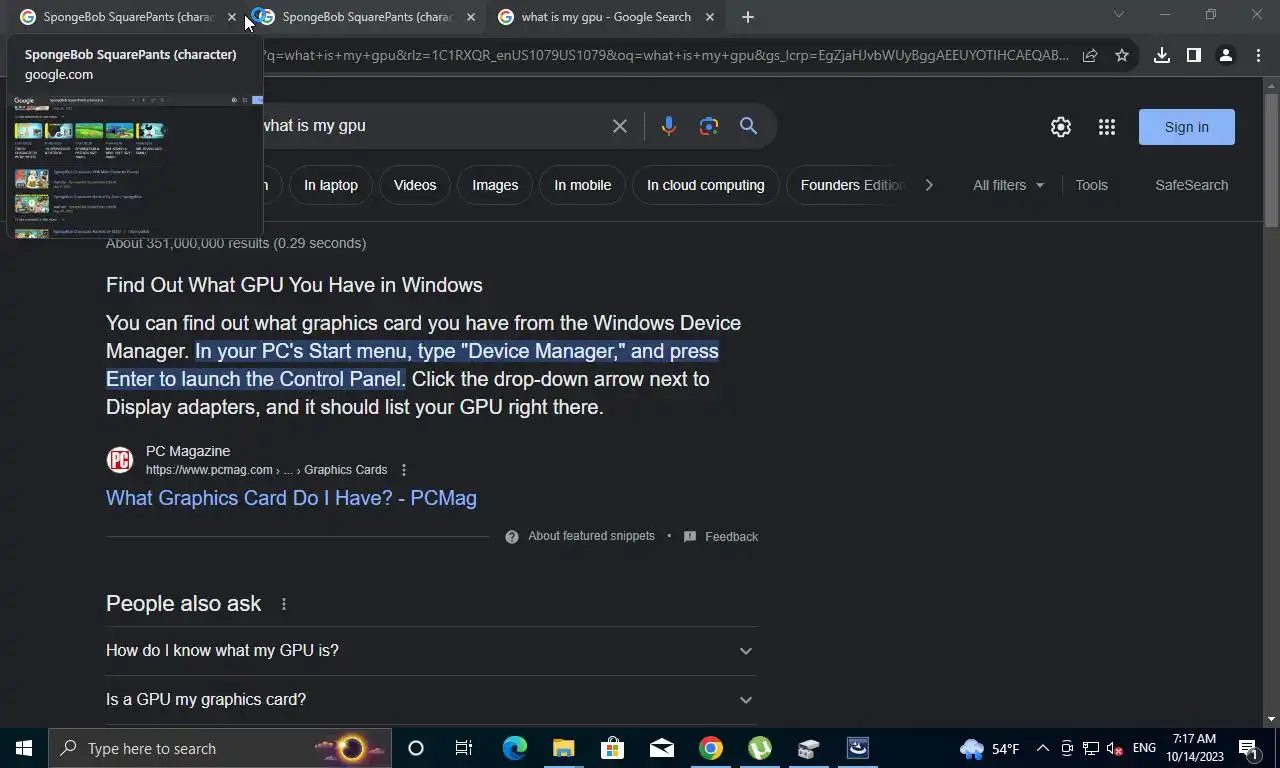The image size is (1280, 768).
Task: Open Mail app from taskbar
Action: (x=661, y=748)
